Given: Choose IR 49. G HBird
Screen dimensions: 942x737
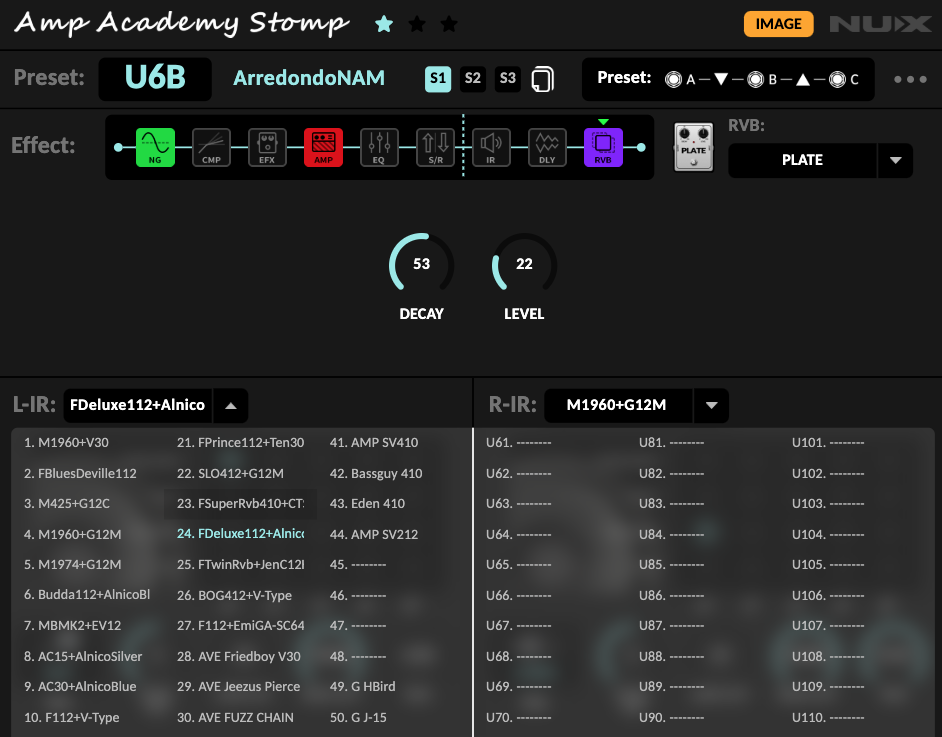Looking at the screenshot, I should (362, 687).
